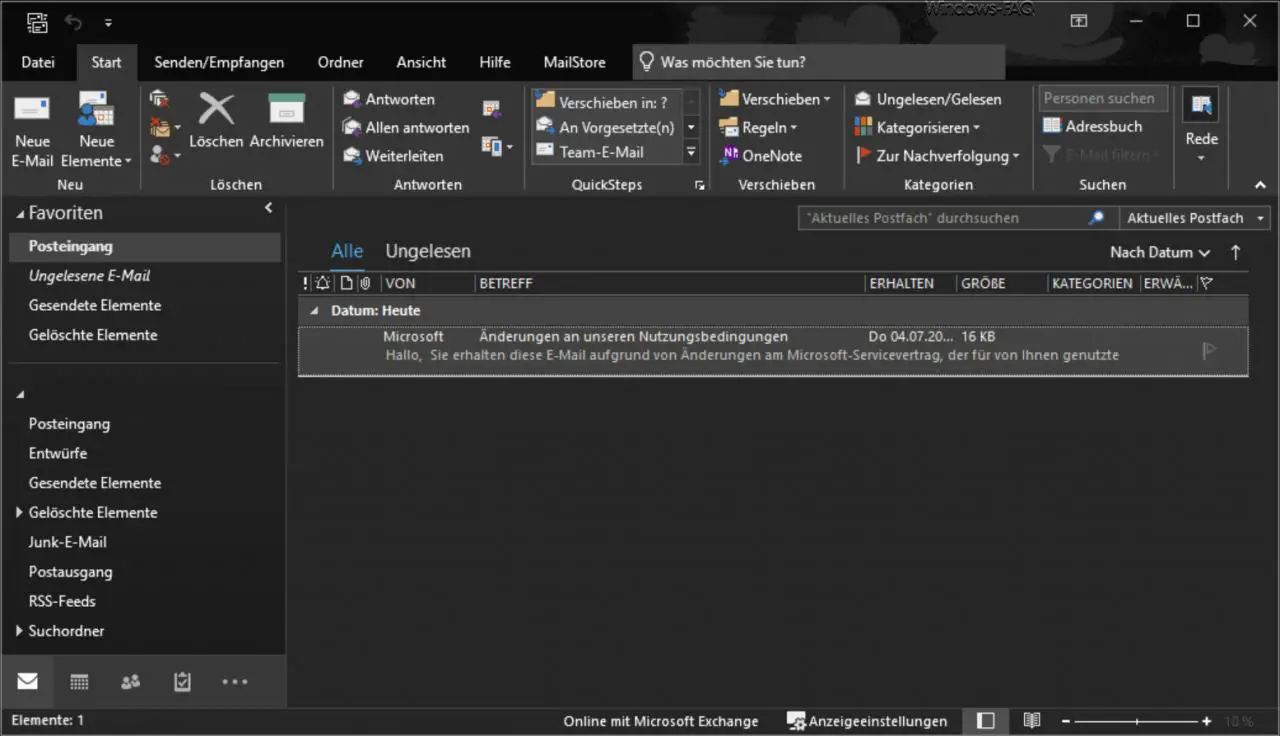Show the Ungelesen filter tab
1280x736 pixels.
[428, 252]
